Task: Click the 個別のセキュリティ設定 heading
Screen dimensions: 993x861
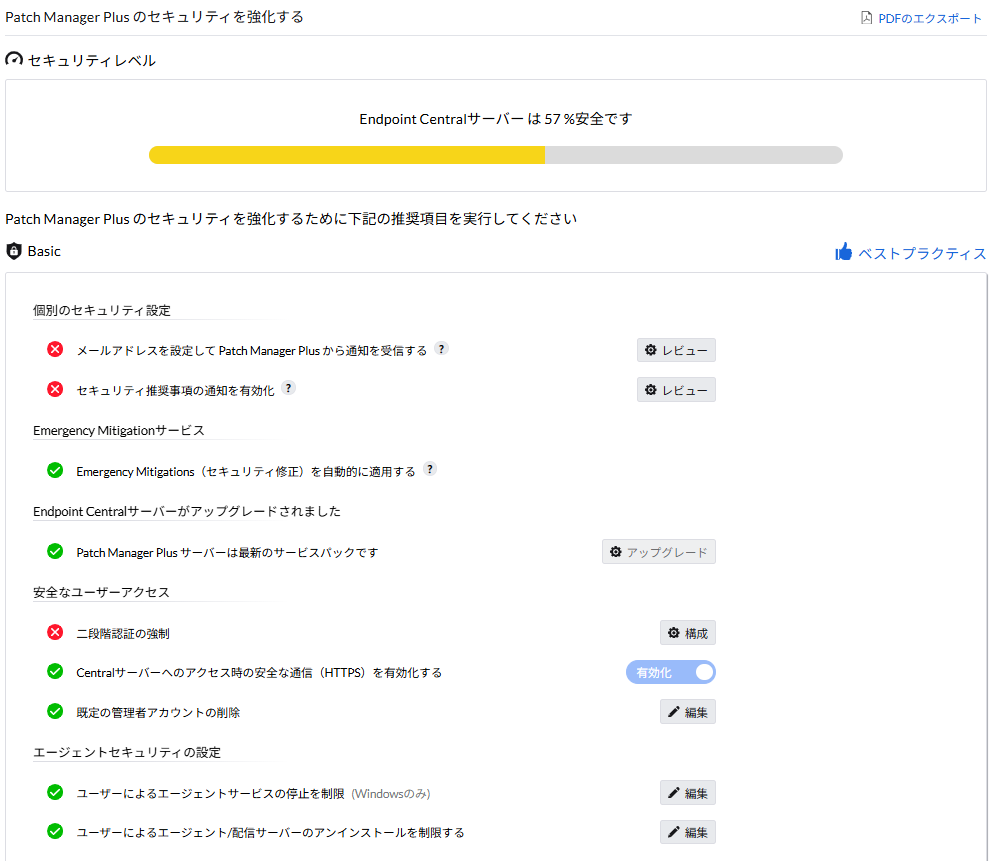Action: [102, 310]
